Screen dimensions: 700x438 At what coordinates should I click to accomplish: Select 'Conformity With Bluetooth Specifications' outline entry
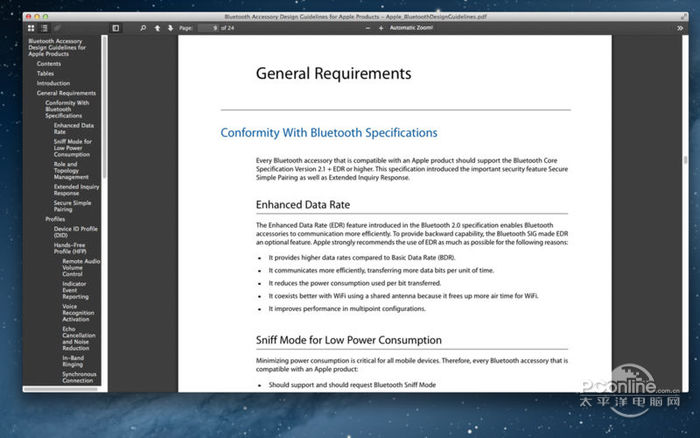pyautogui.click(x=67, y=109)
